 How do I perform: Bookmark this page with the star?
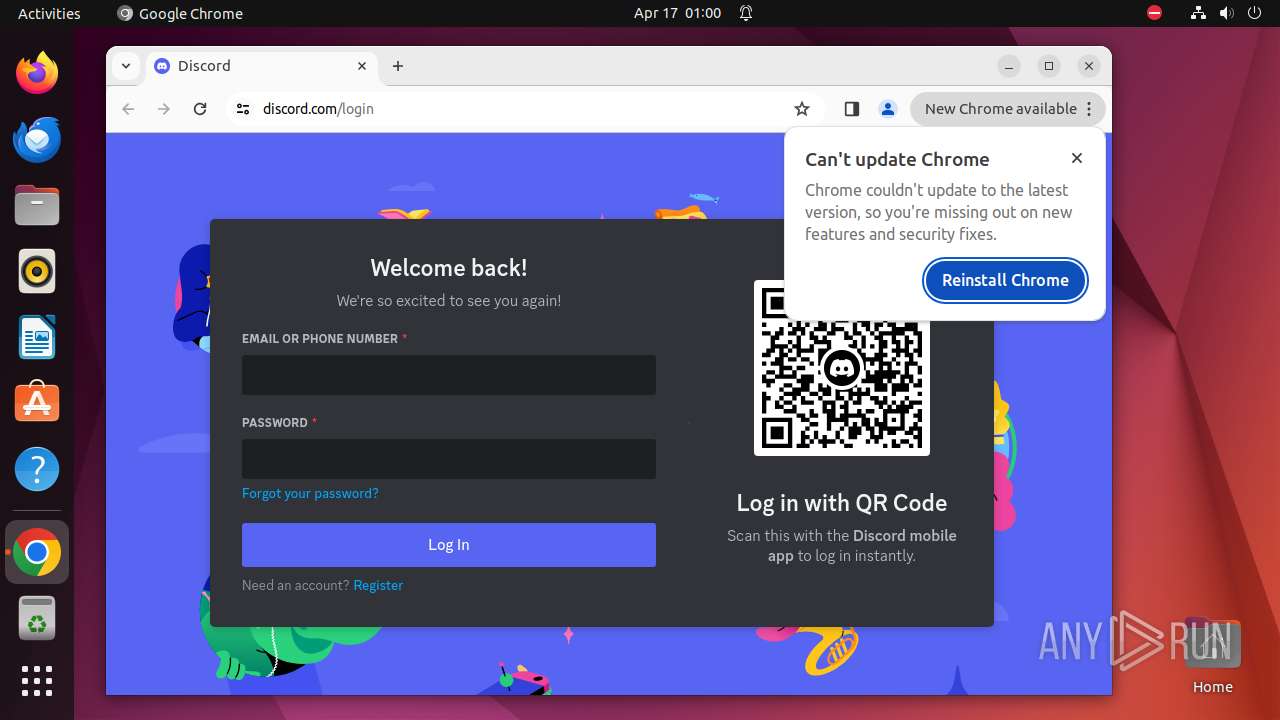click(802, 109)
